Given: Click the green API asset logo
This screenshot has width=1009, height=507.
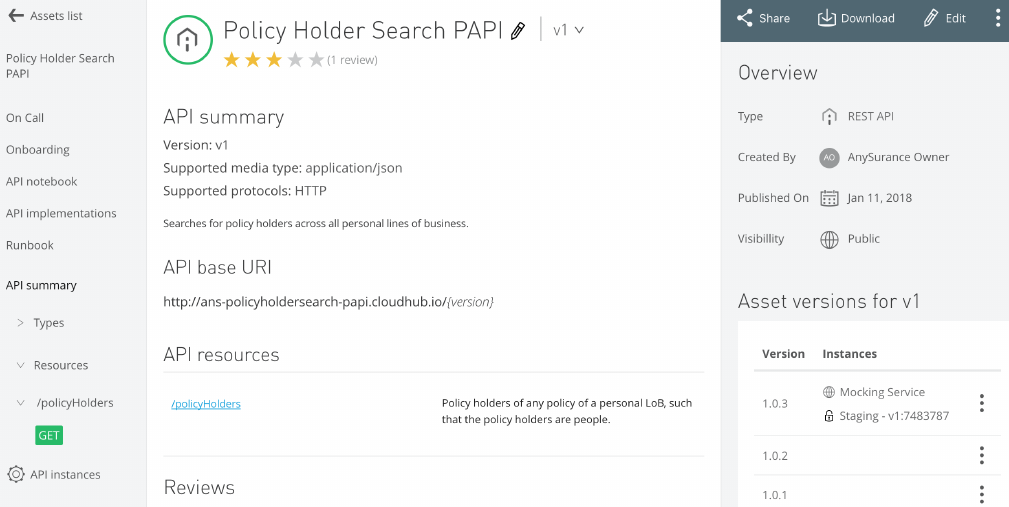Looking at the screenshot, I should [x=187, y=40].
